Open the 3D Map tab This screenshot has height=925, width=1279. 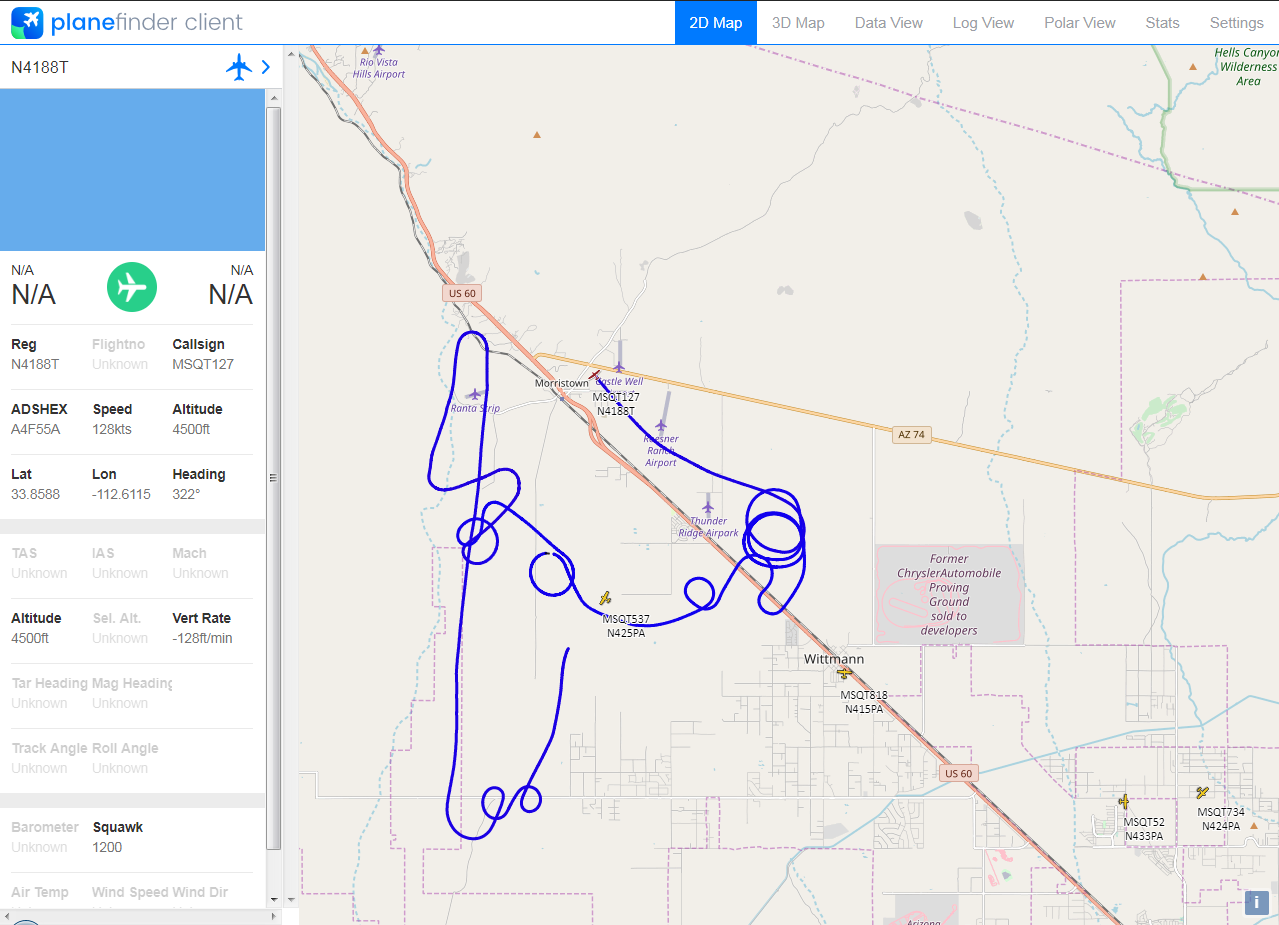click(798, 22)
